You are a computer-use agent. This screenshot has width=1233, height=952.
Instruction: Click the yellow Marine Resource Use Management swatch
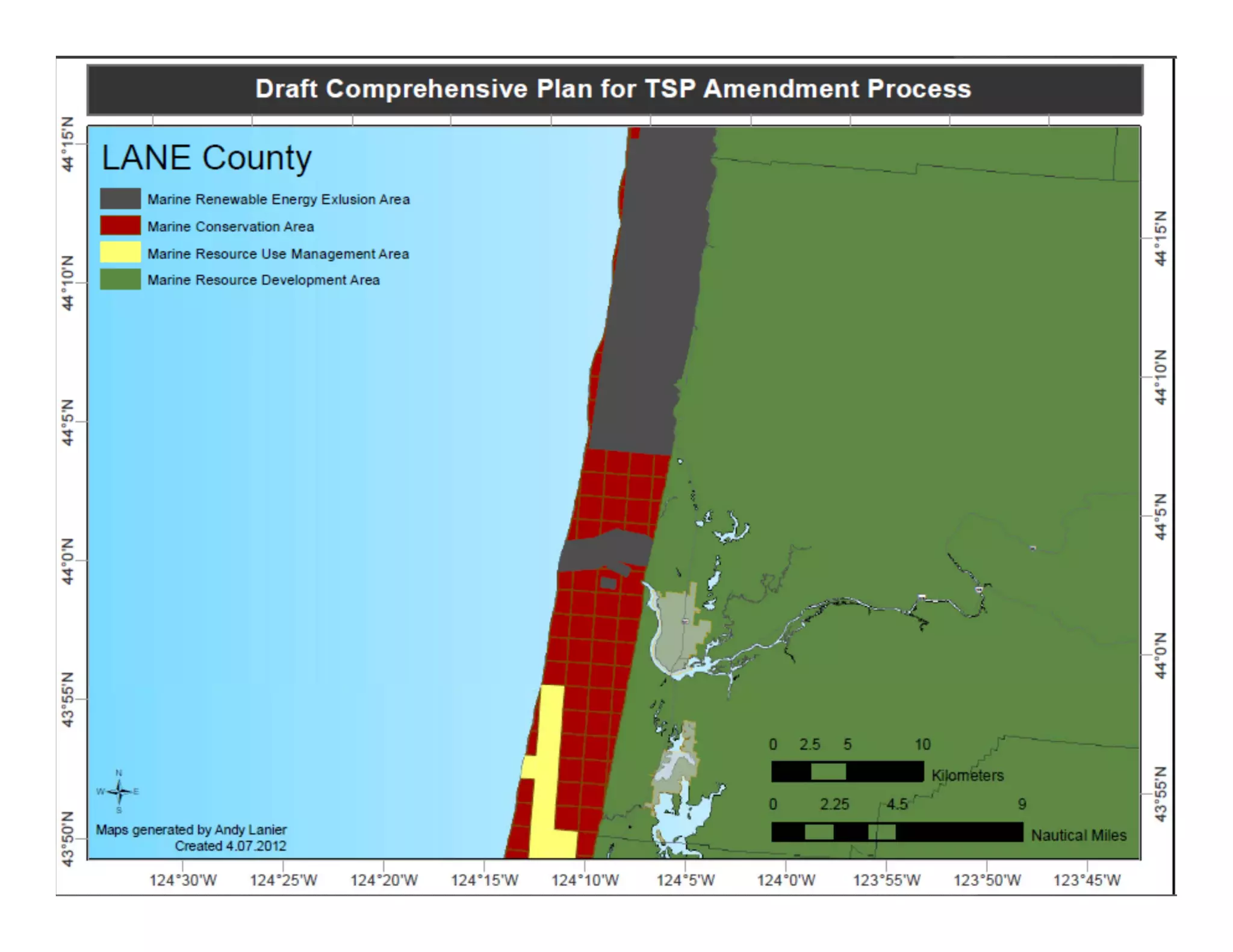point(120,252)
